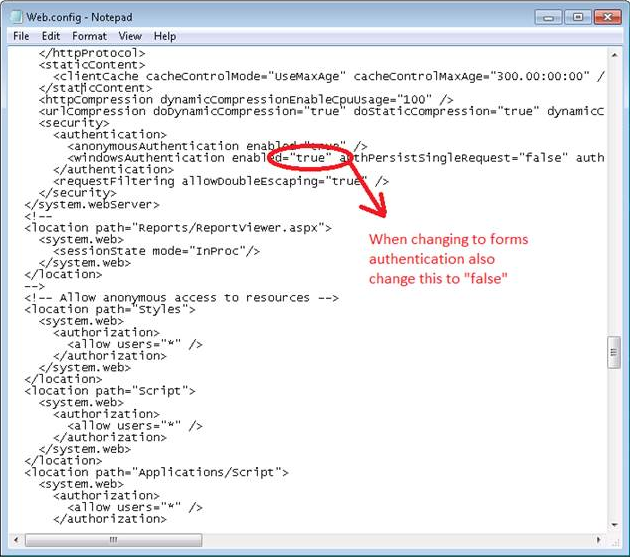Click the horizontal scrollbar right arrow

pos(599,540)
